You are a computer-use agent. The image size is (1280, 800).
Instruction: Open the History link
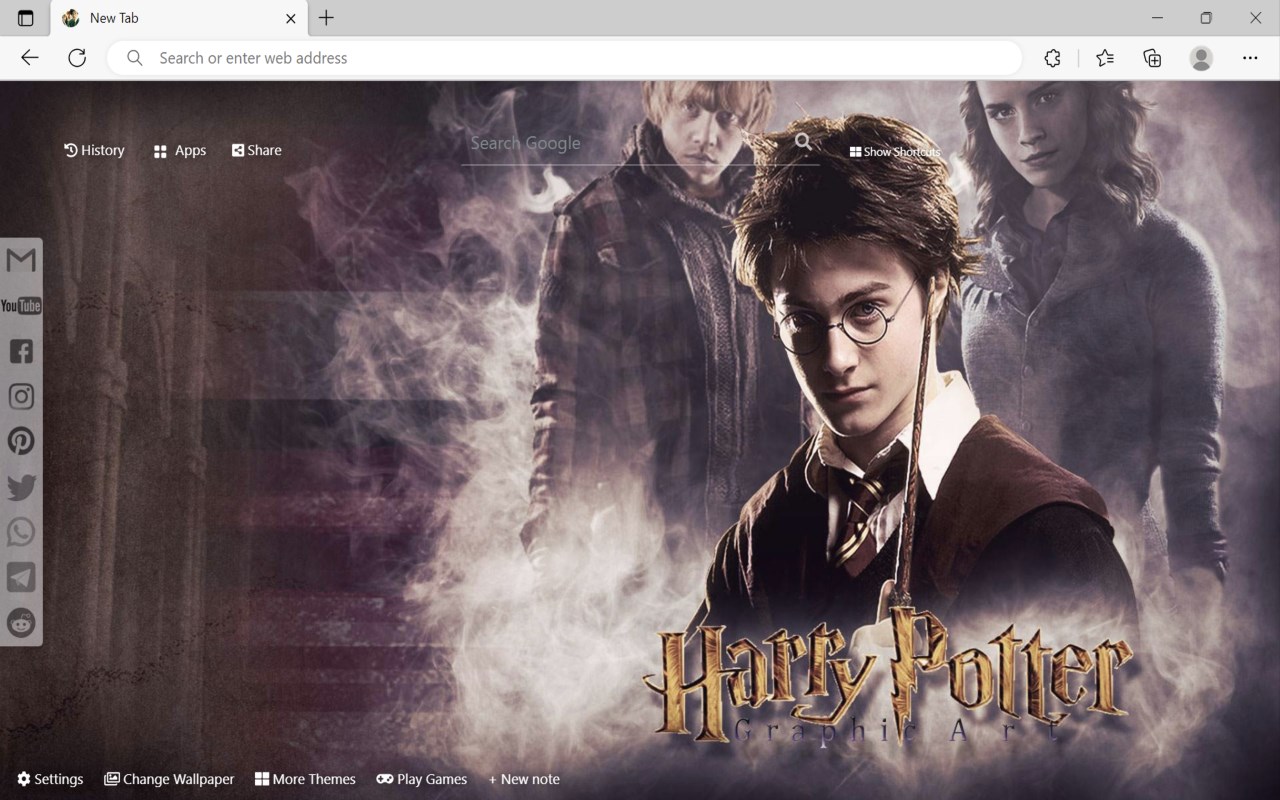(x=94, y=150)
